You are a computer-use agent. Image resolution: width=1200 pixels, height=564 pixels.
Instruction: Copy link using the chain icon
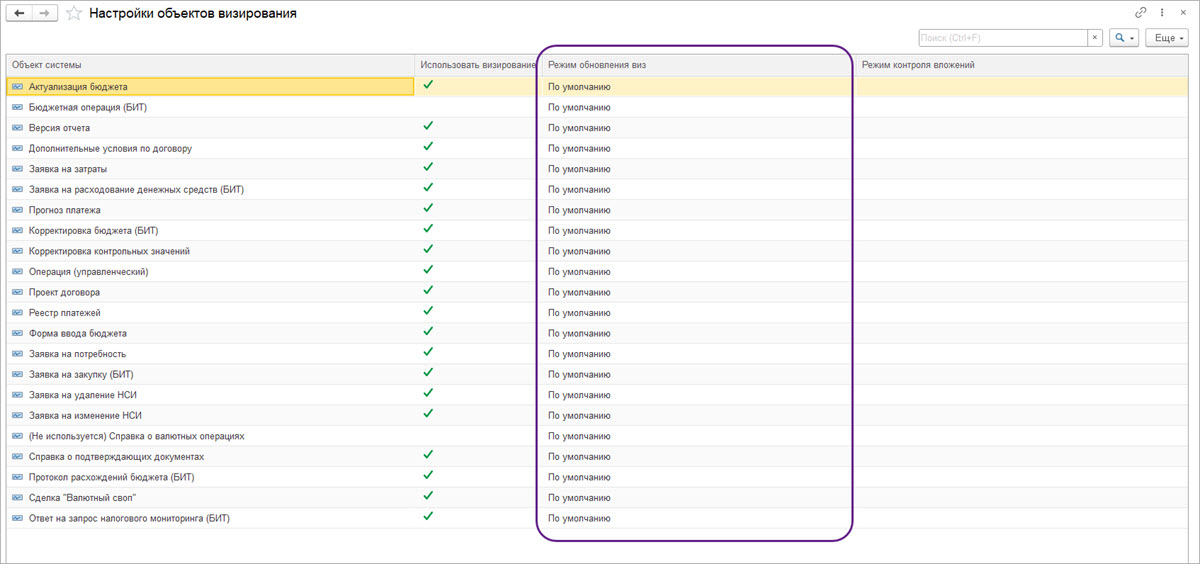1141,13
